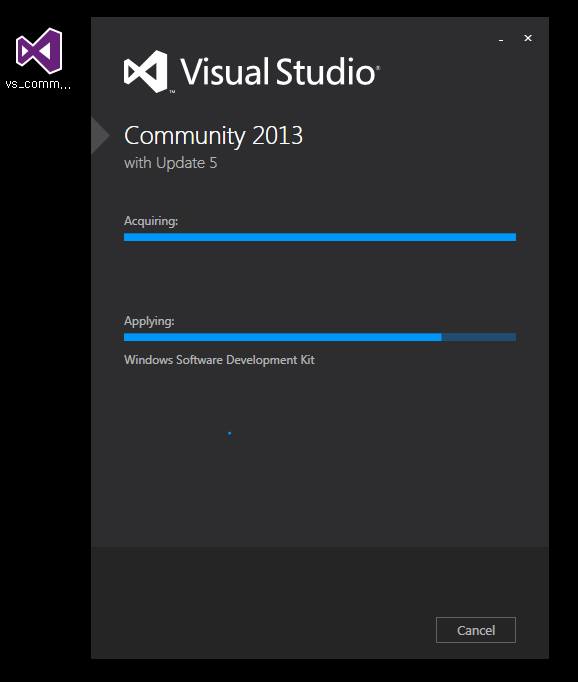Click the 'Visual Studio' title wordmark

[x=280, y=71]
